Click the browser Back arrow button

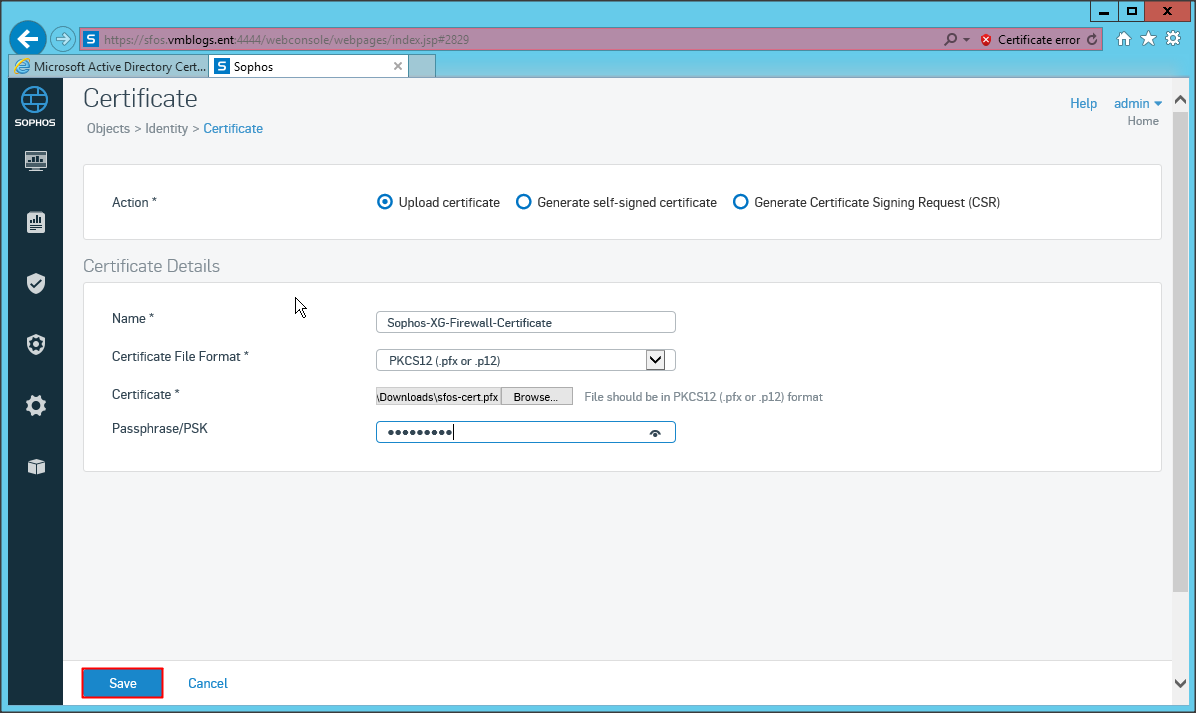tap(28, 40)
